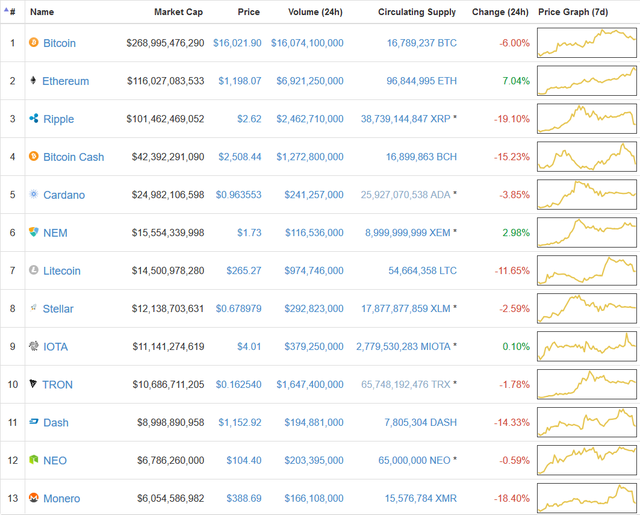The height and width of the screenshot is (515, 640).
Task: Click the Ethereum diamond logo icon
Action: [x=34, y=81]
